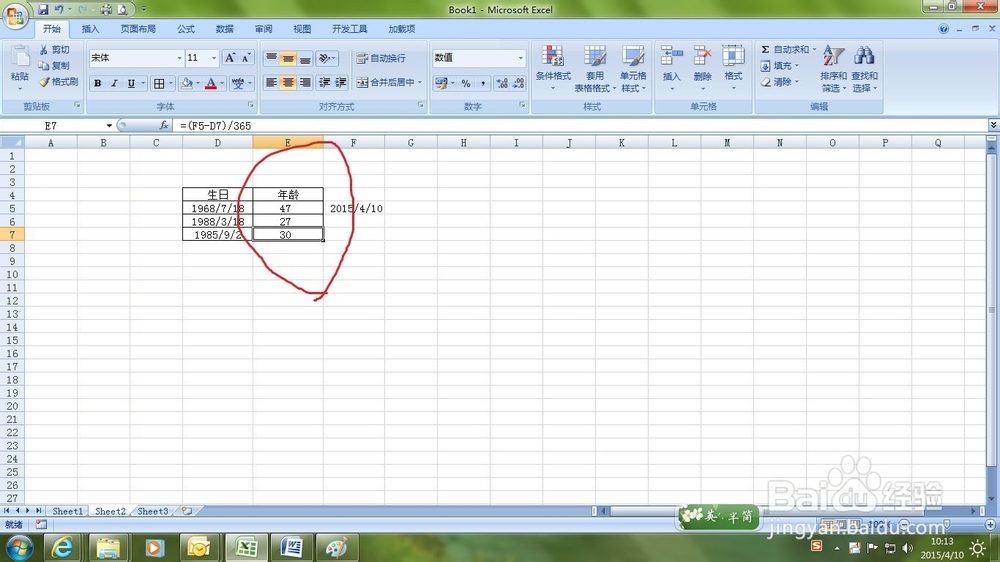This screenshot has width=1000, height=562.
Task: Switch to the Insert (插入) ribbon tab
Action: (x=91, y=29)
